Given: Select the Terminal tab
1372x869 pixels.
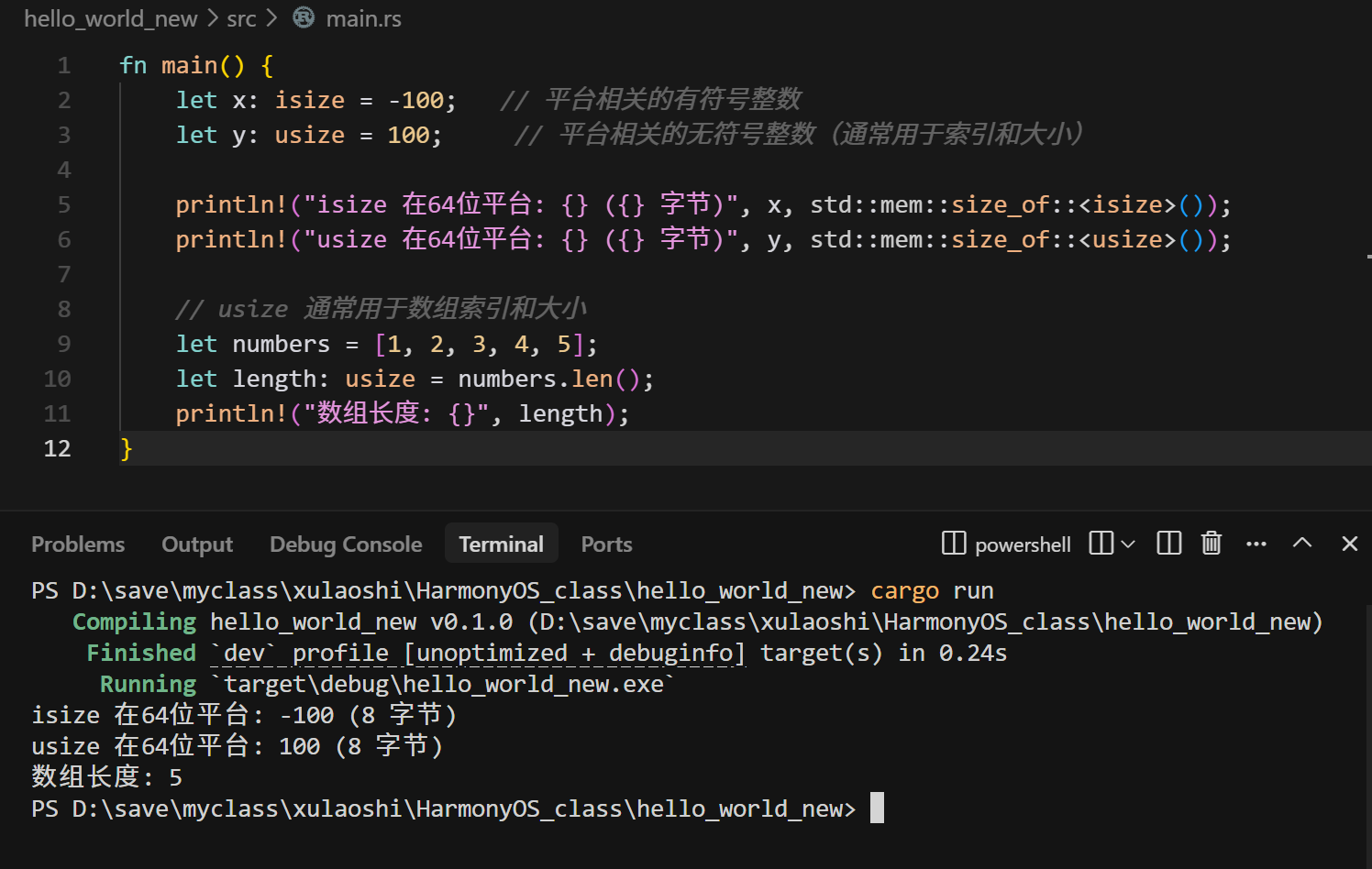Looking at the screenshot, I should click(502, 544).
